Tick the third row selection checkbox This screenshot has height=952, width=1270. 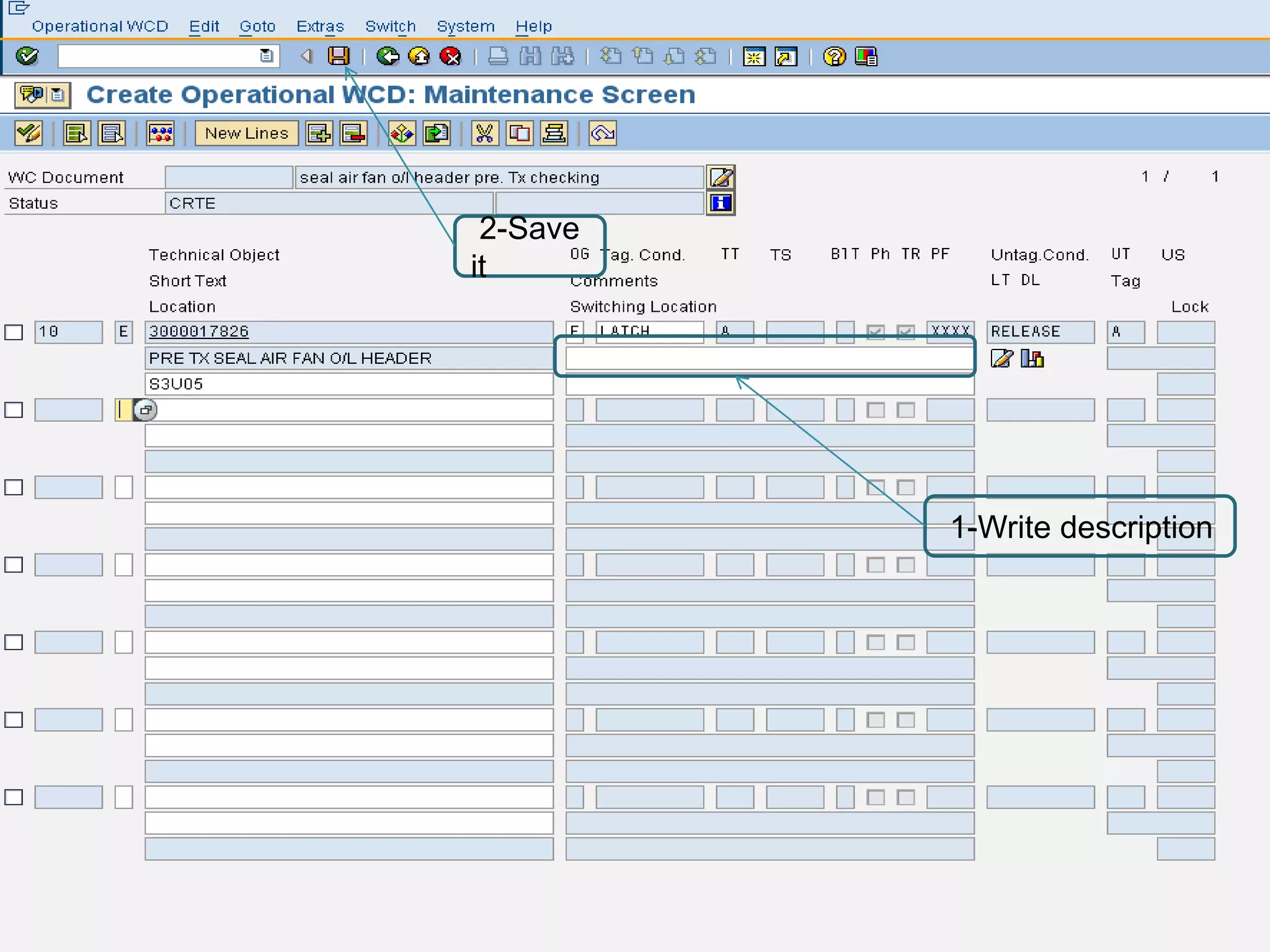14,487
